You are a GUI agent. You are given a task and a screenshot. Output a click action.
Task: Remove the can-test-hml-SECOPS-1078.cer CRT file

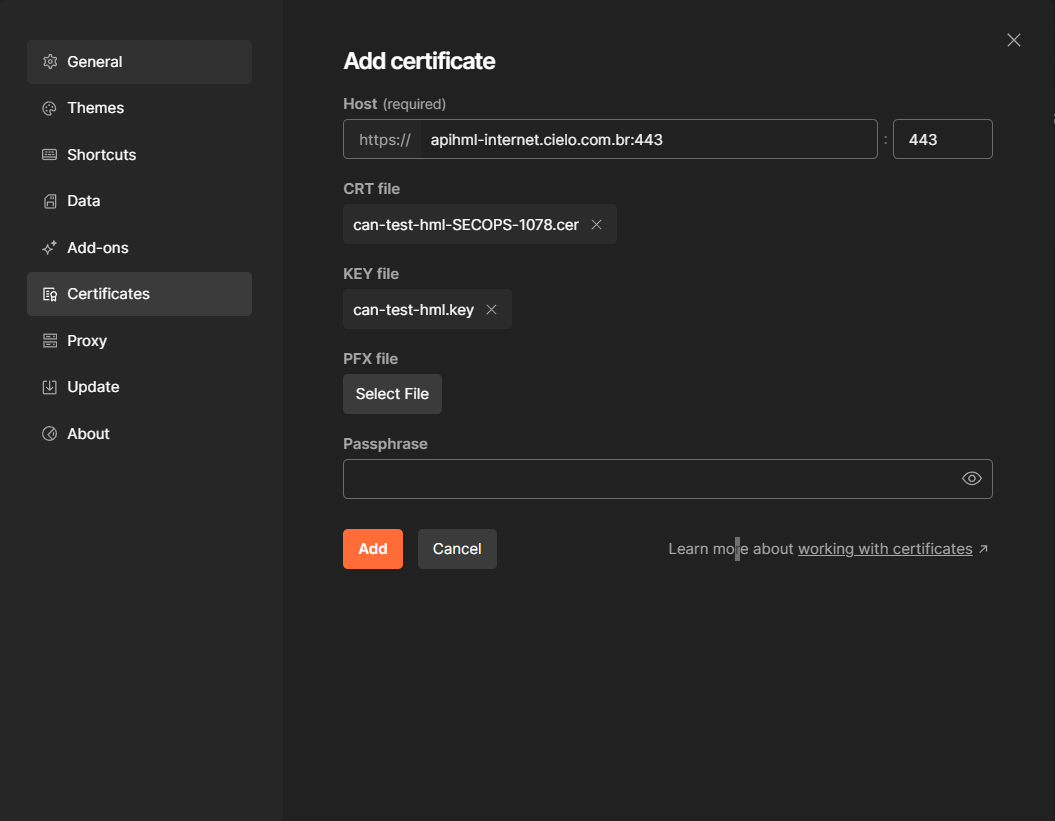[597, 225]
